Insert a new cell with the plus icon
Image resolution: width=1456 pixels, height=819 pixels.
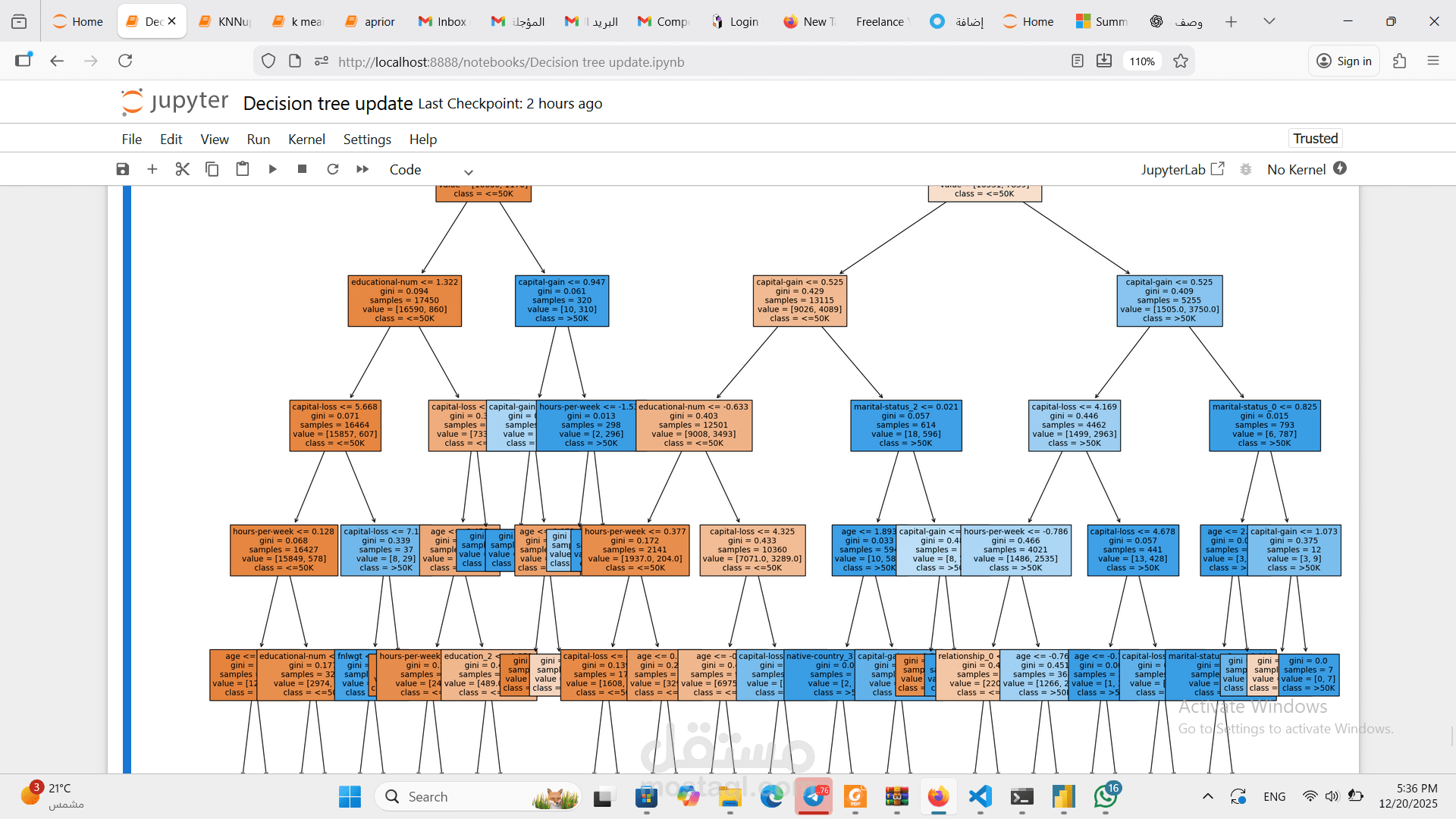pyautogui.click(x=152, y=169)
